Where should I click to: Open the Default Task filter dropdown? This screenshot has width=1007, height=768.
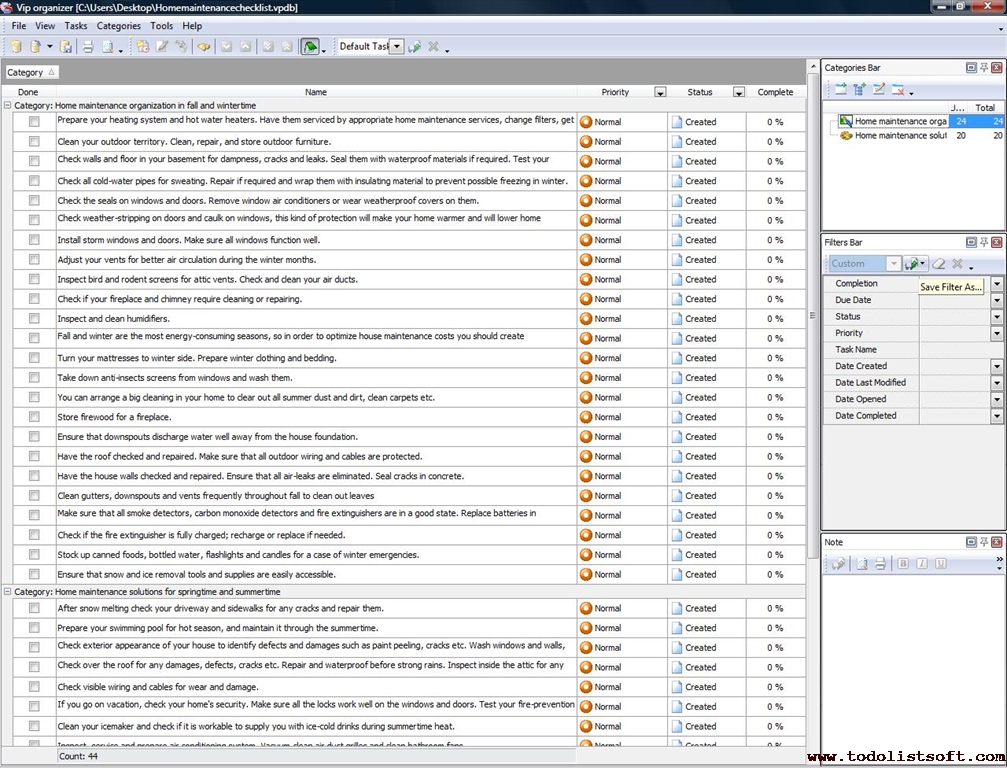(397, 47)
